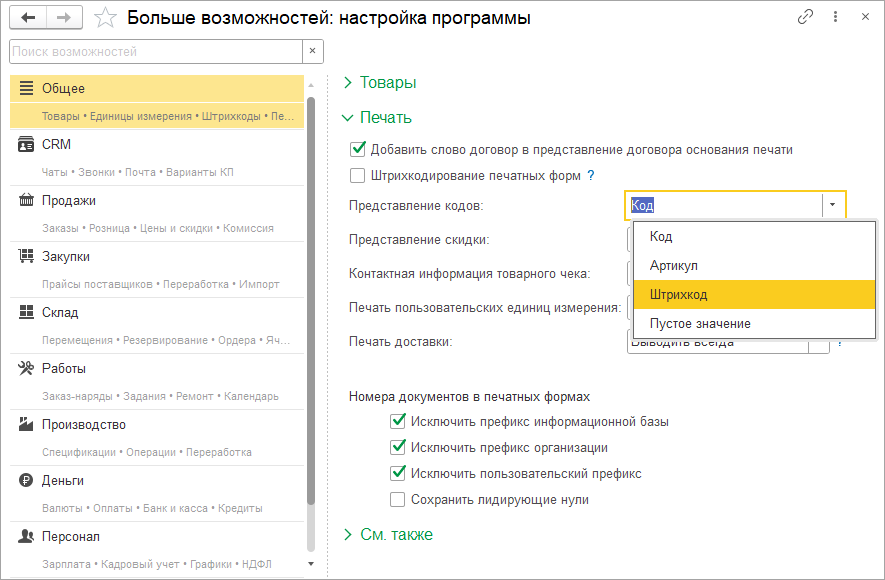Add page to favorites with star icon
885x580 pixels.
click(x=105, y=18)
